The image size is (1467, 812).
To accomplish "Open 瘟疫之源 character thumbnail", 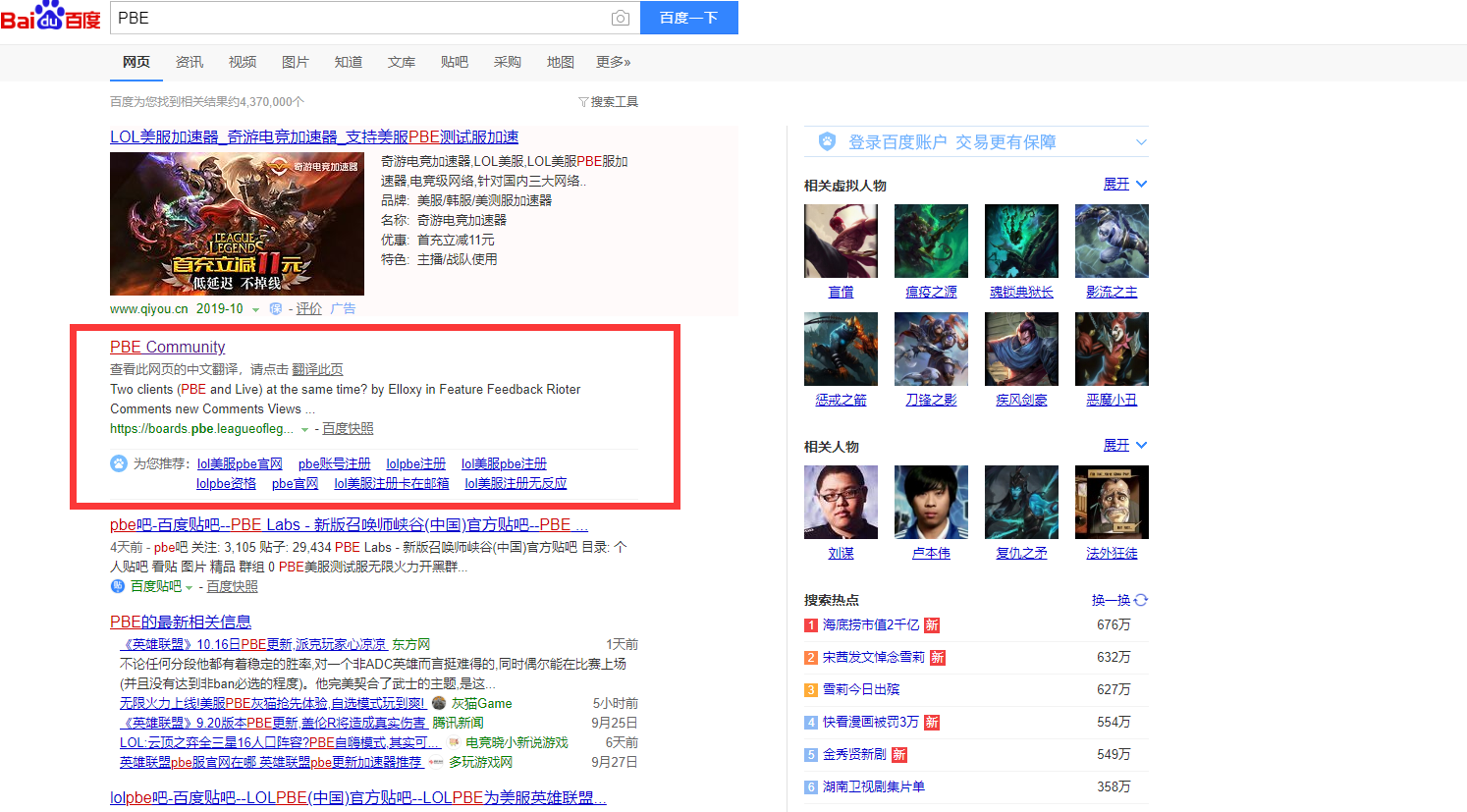I will tap(931, 242).
